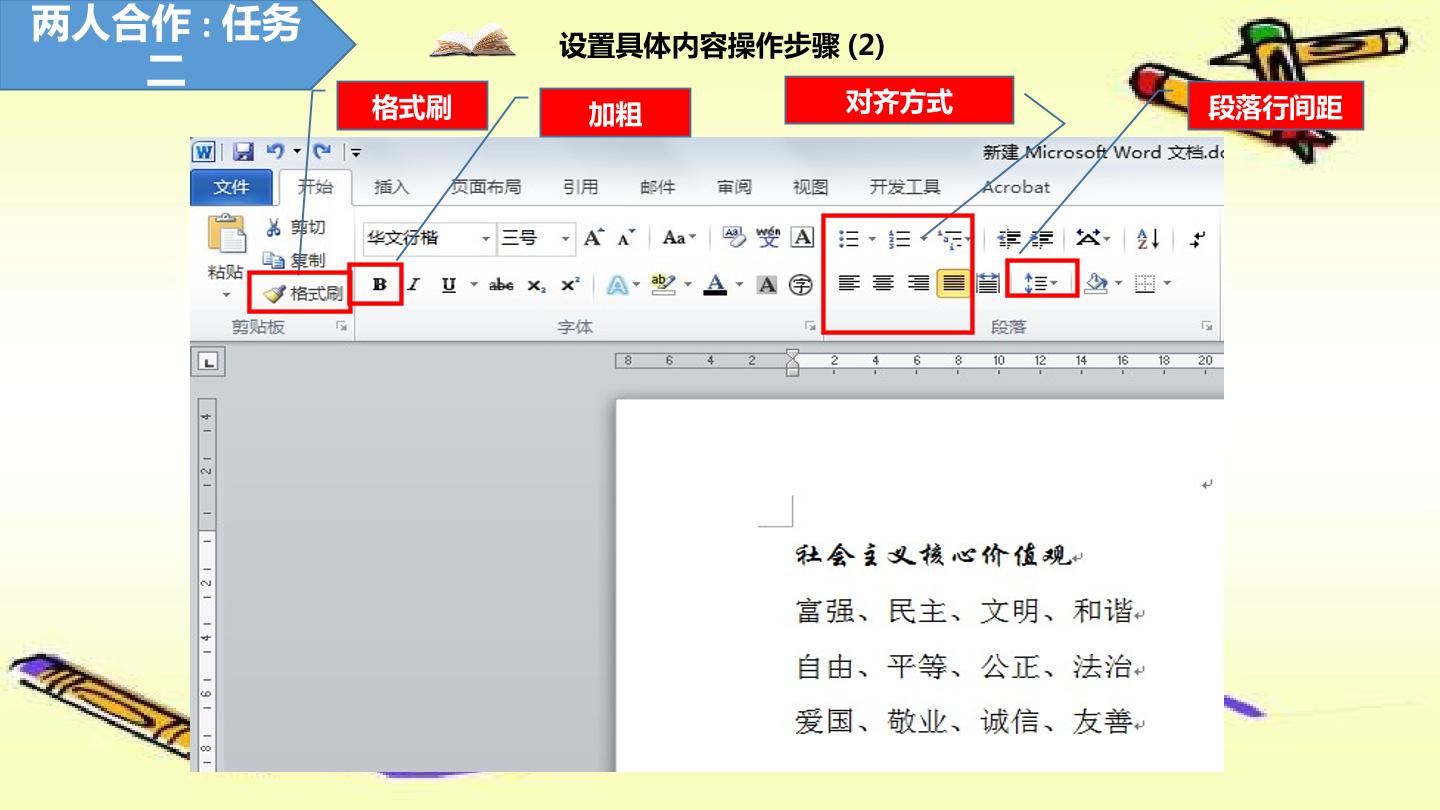
Task: Open font size dropdown 三号
Action: coord(536,238)
